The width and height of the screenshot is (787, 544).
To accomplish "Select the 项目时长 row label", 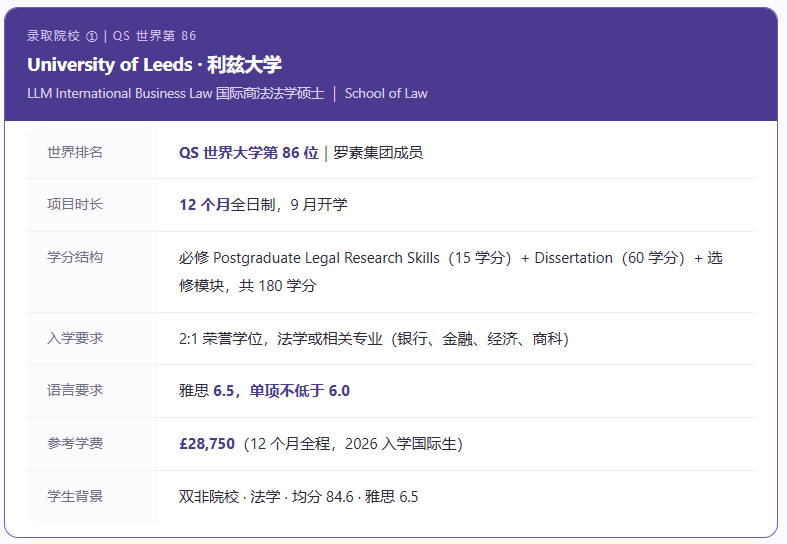I will pos(75,204).
